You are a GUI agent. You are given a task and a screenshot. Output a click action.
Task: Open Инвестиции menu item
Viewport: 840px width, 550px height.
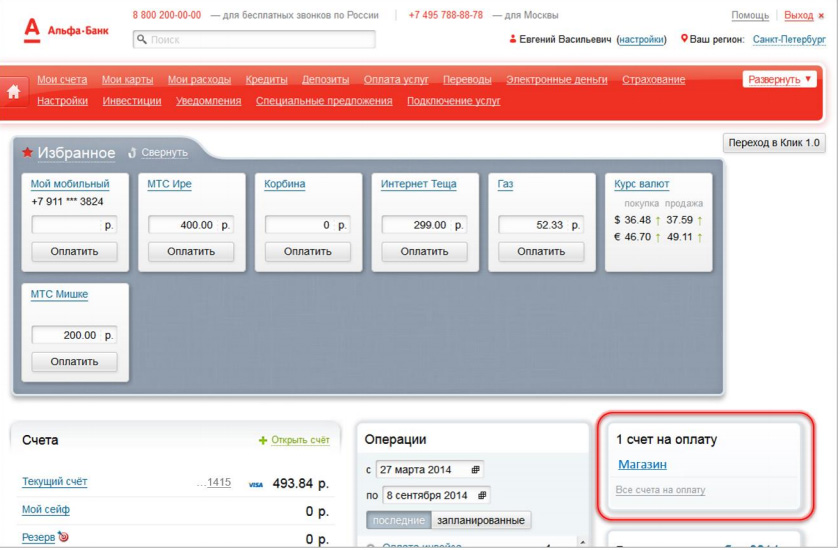click(132, 101)
